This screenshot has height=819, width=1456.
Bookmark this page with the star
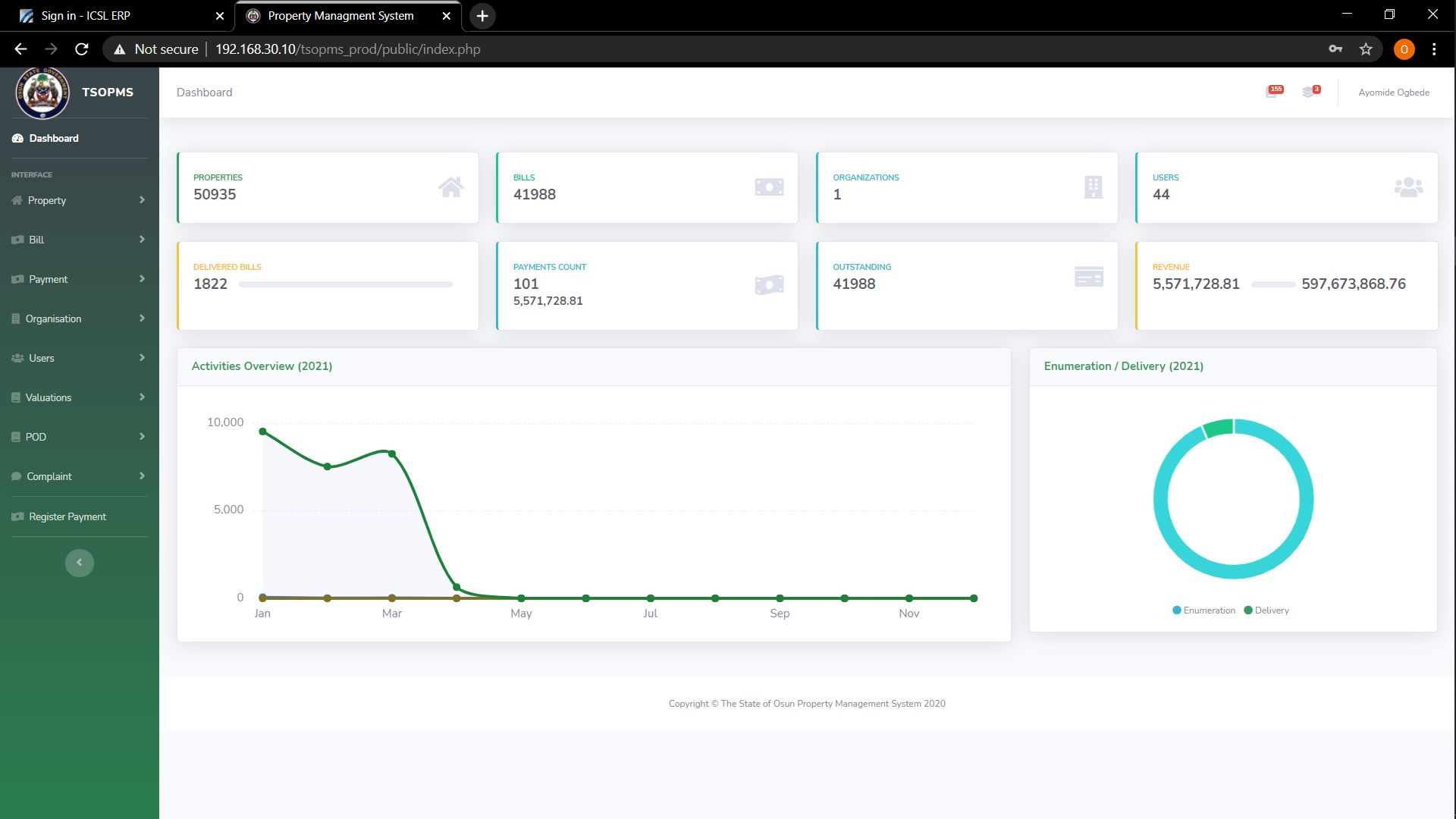(x=1366, y=49)
